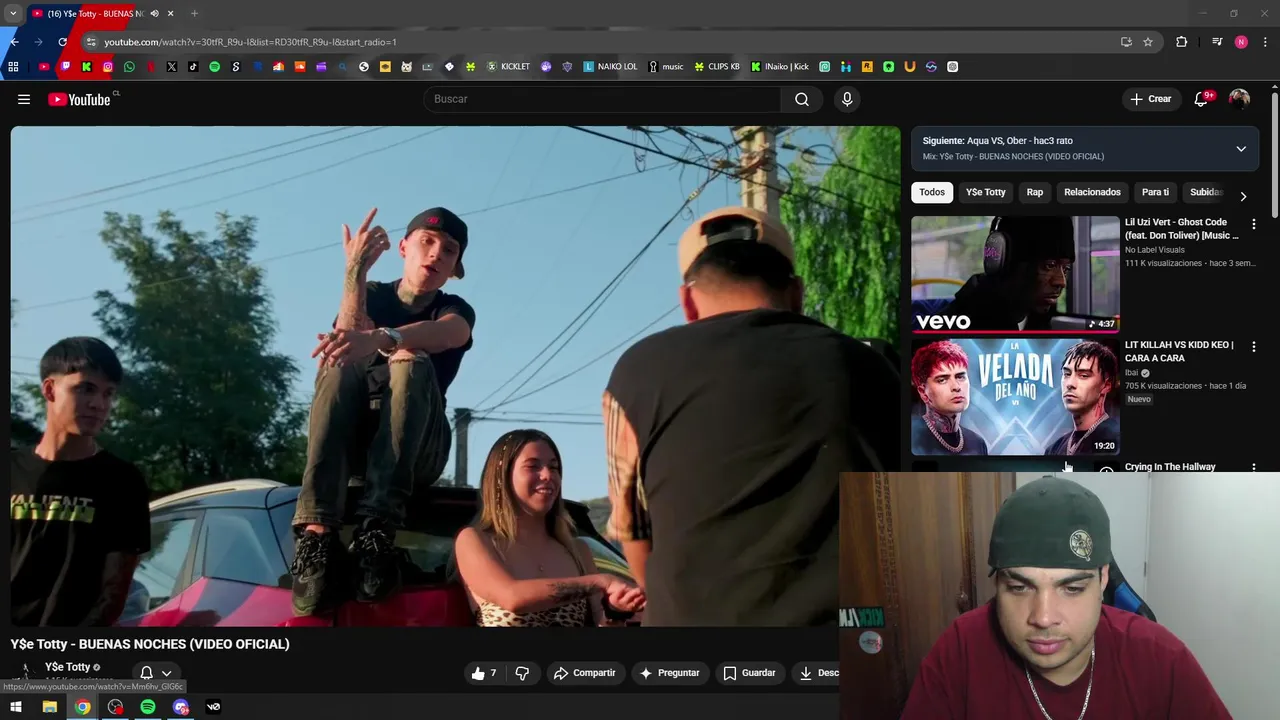Viewport: 1280px width, 720px height.
Task: Select the Y$e Totty filter chip
Action: tap(985, 192)
